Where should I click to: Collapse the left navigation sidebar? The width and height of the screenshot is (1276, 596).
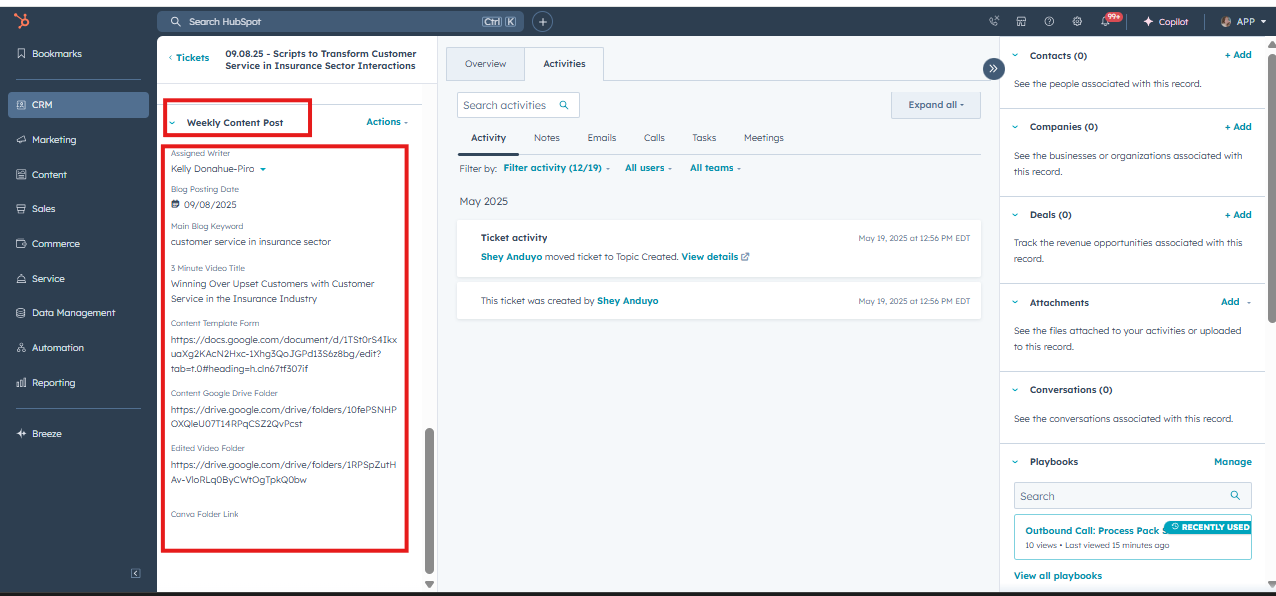click(135, 573)
